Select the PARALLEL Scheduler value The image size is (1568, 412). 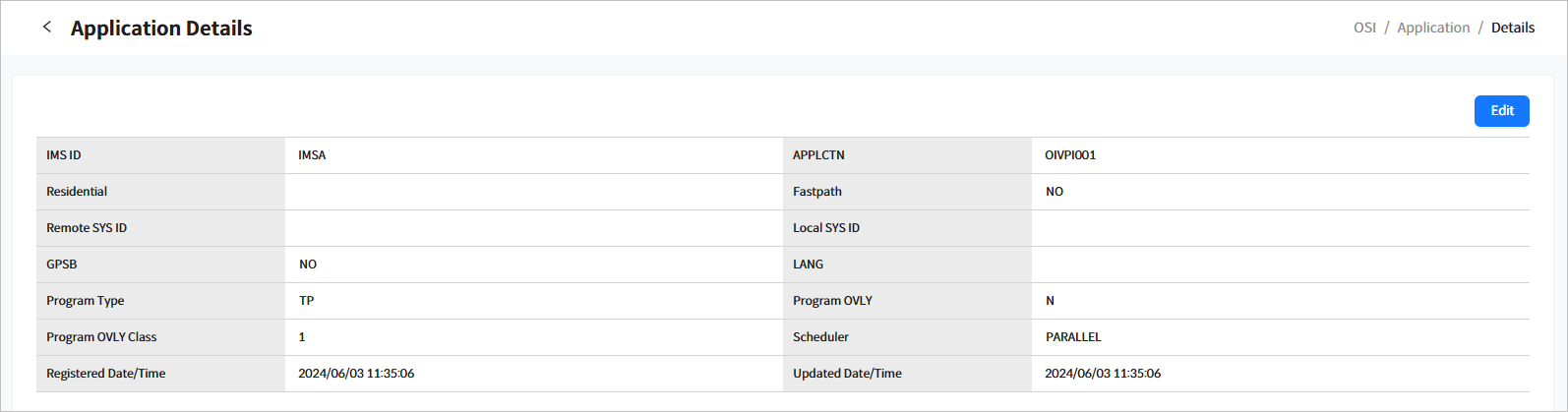pyautogui.click(x=1073, y=337)
